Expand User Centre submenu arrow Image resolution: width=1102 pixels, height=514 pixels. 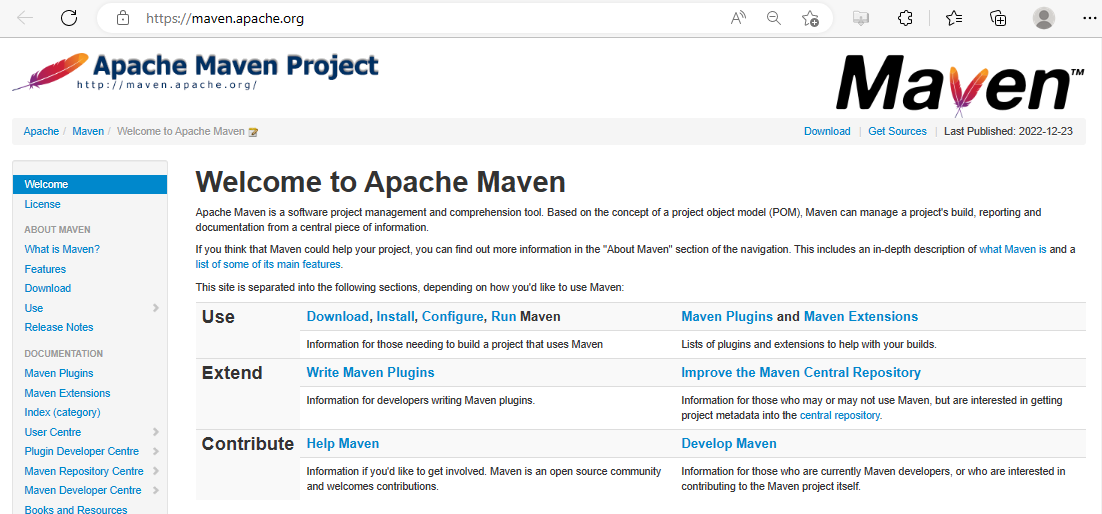click(155, 432)
